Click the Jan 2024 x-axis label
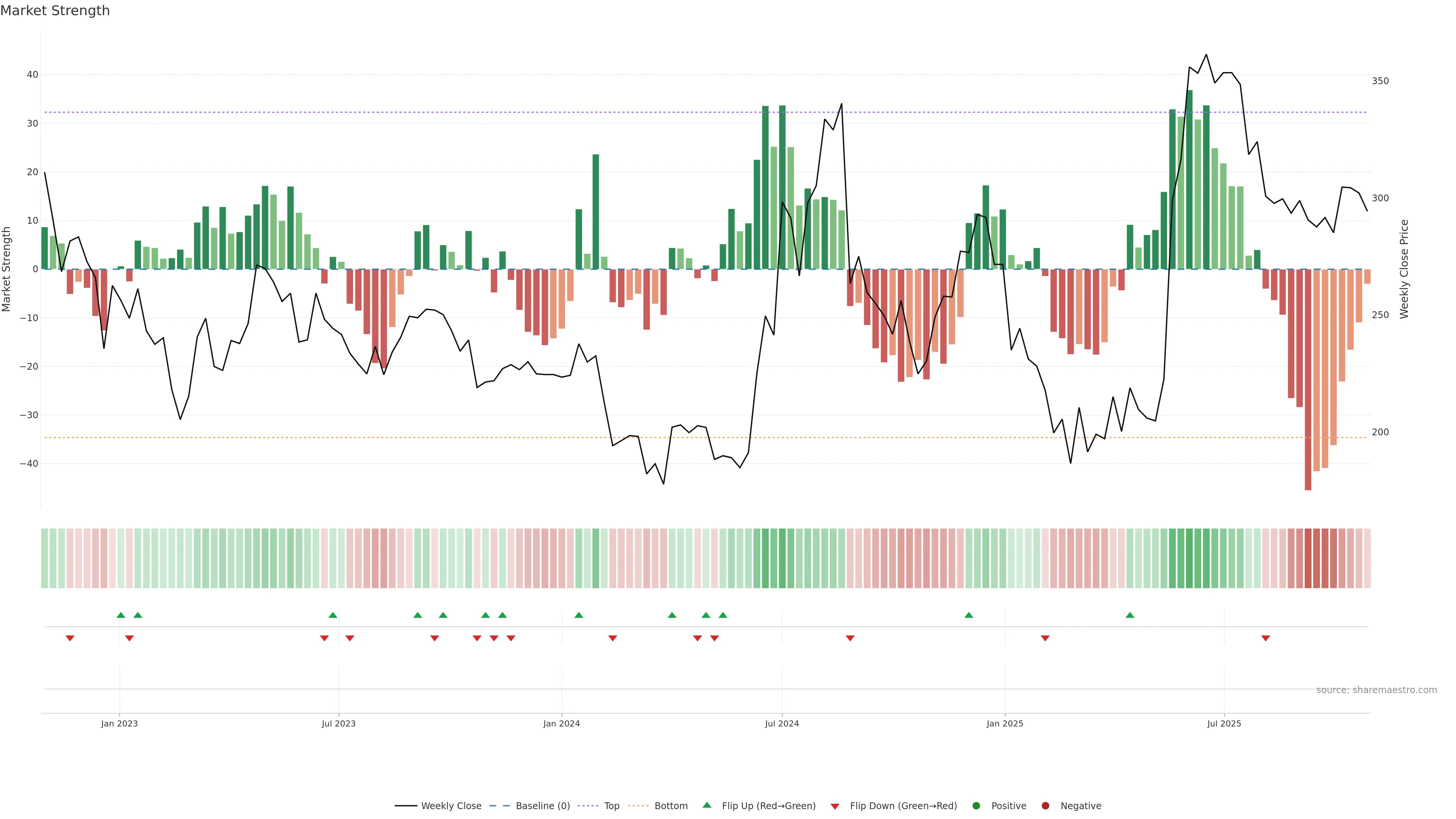This screenshot has width=1456, height=819. (561, 723)
